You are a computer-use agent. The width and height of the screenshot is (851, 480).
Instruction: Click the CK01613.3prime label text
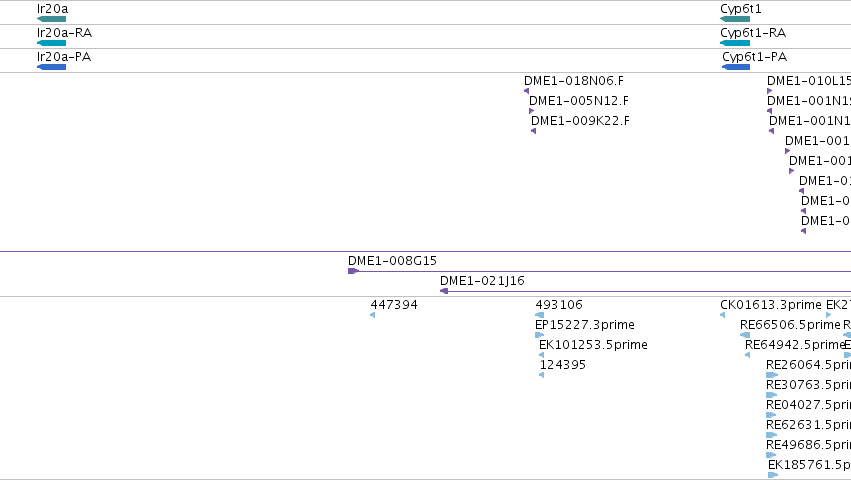771,305
